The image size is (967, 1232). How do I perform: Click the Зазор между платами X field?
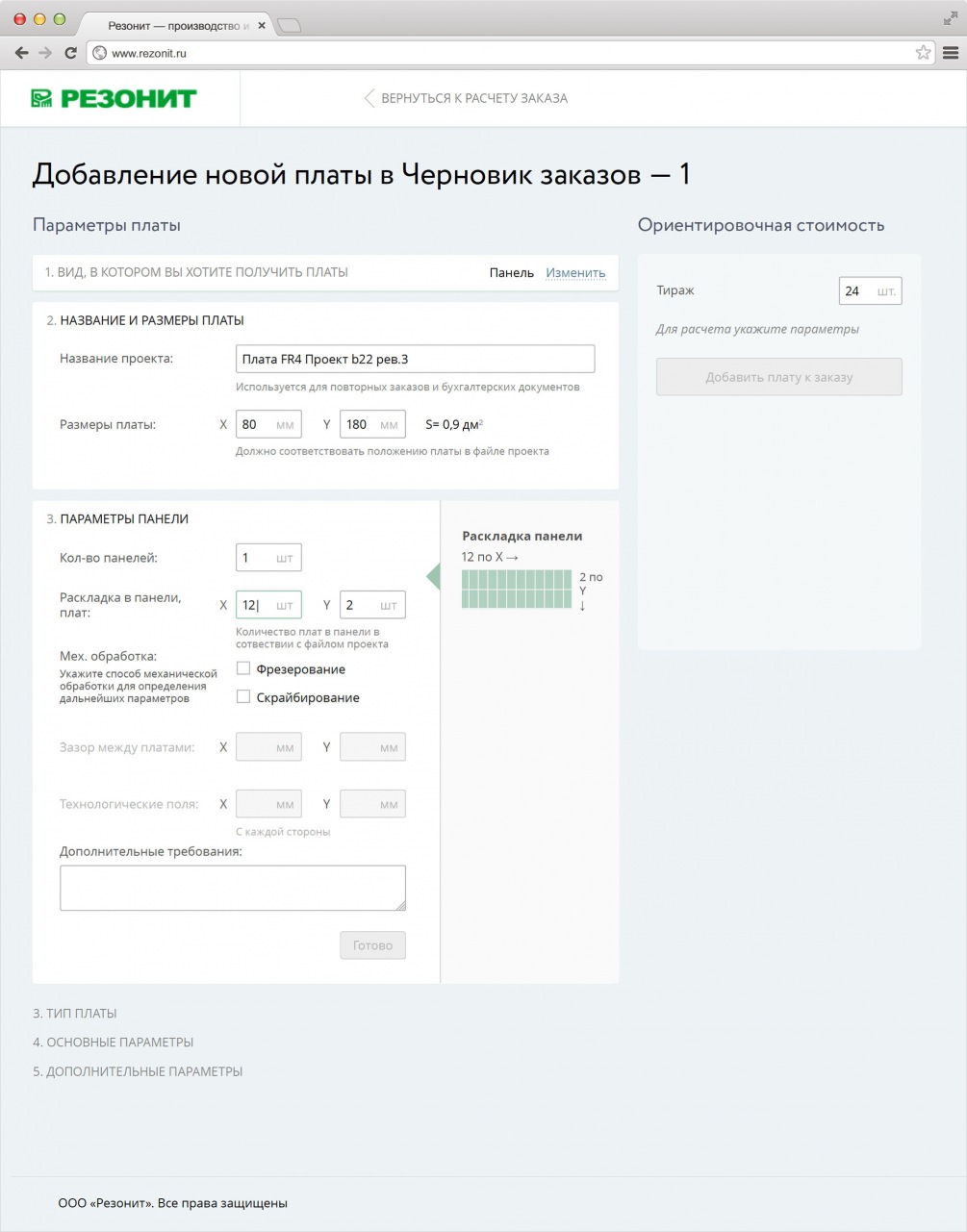[x=268, y=747]
